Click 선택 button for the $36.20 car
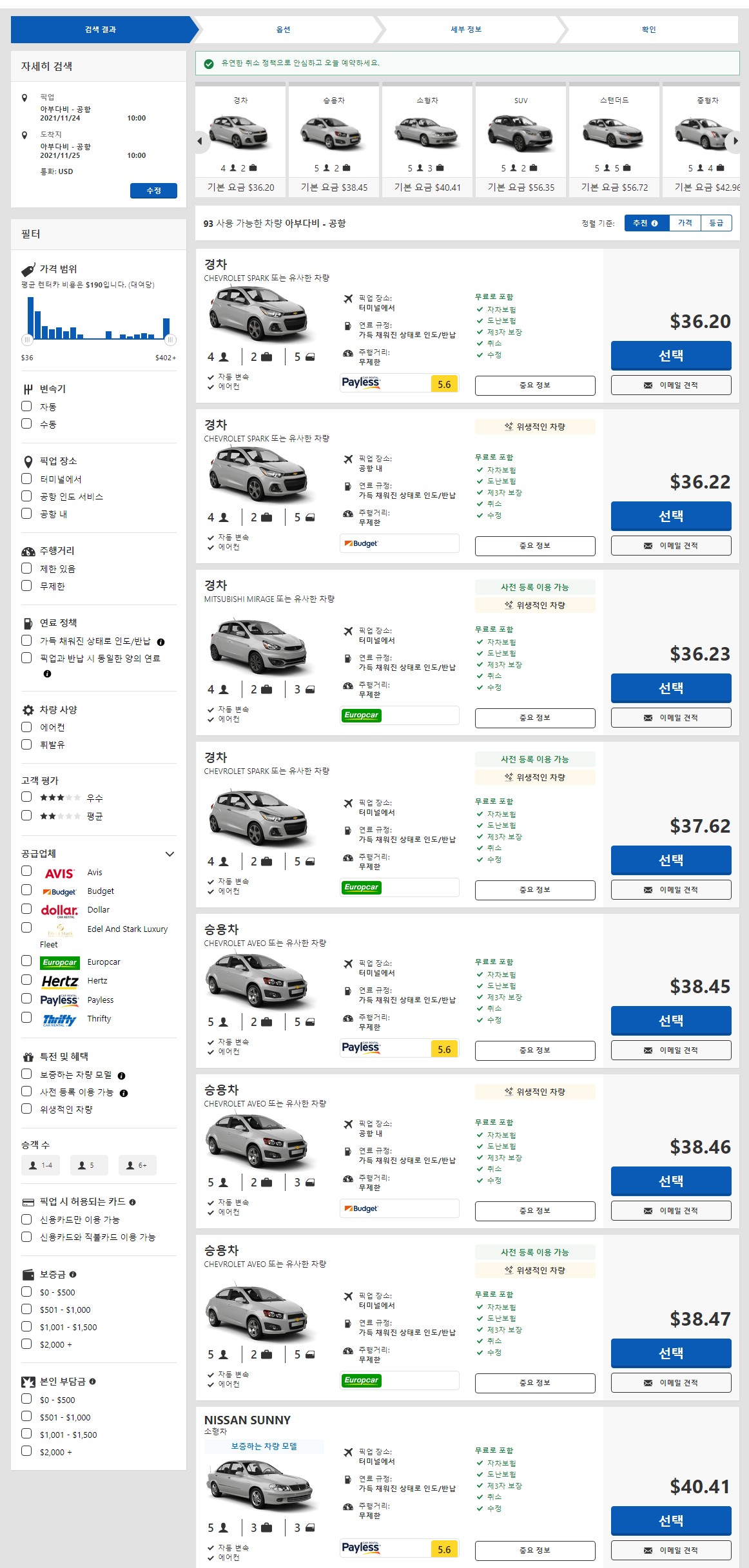 point(671,356)
